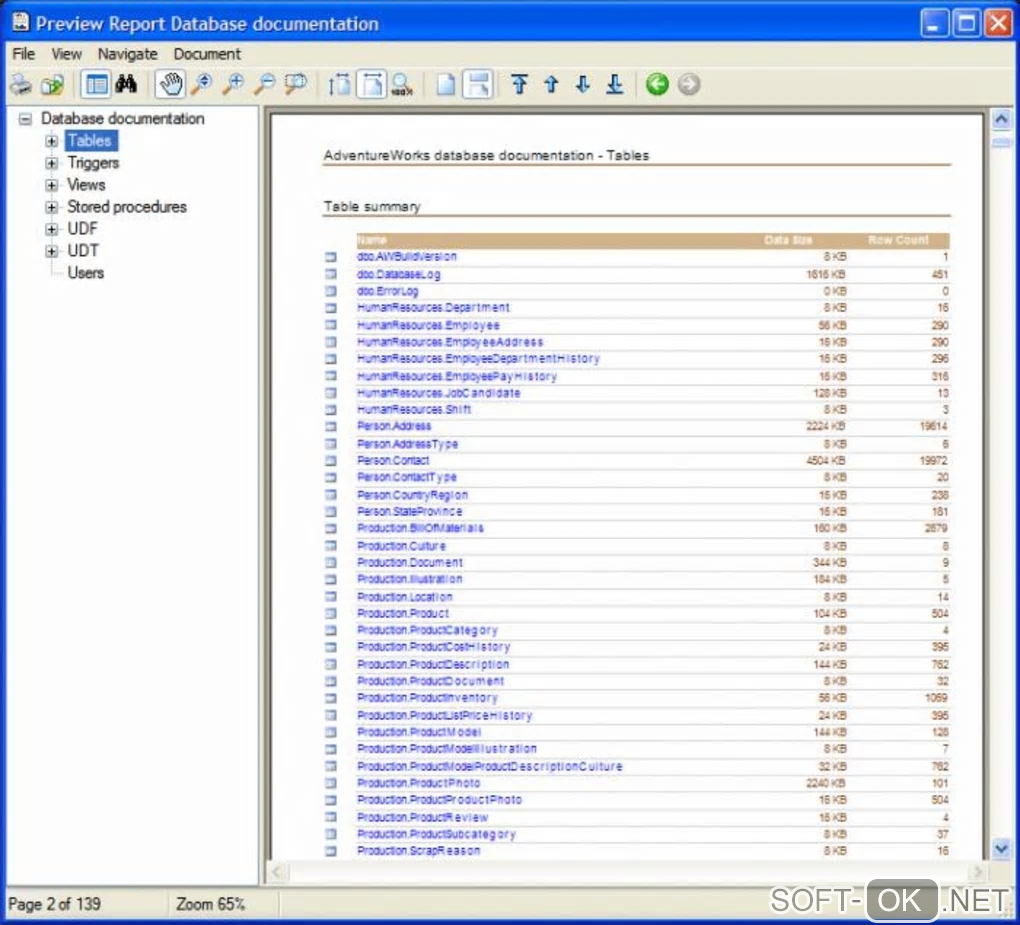Expand the UDT tree node
Screen dimensions: 1020x925
point(51,251)
